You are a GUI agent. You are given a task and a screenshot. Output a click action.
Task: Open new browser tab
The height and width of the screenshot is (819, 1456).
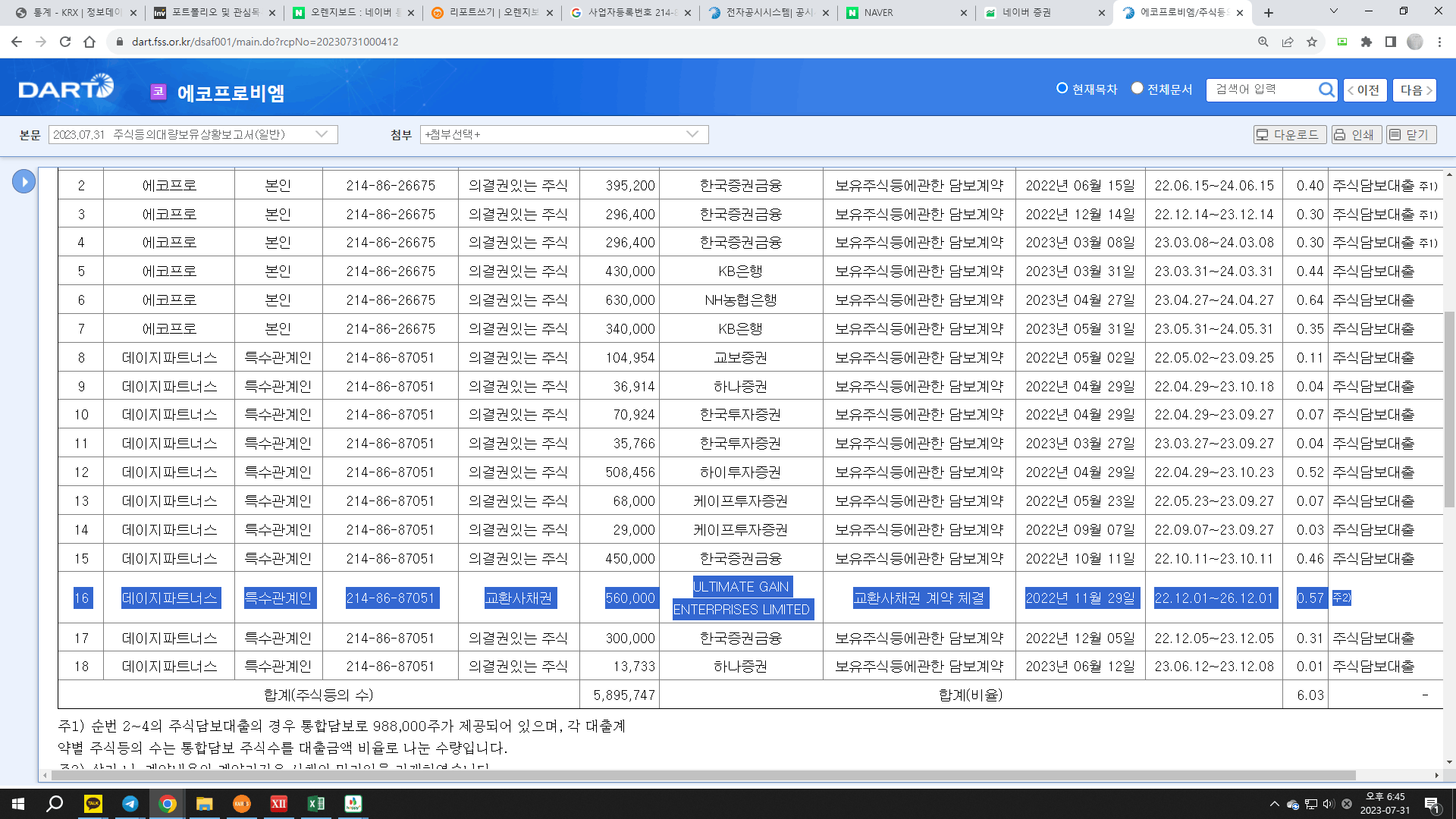(1269, 13)
